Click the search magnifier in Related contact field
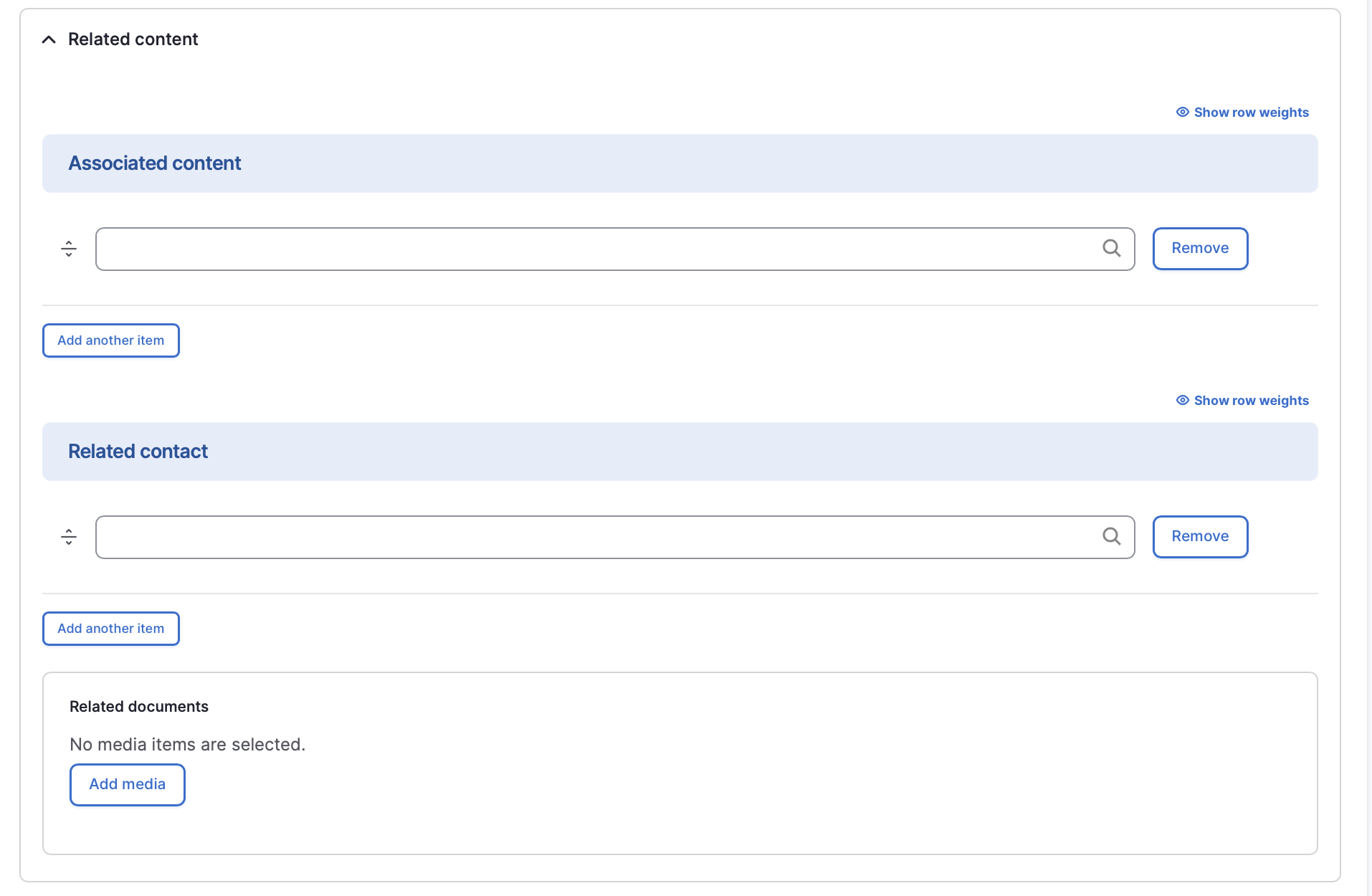The width and height of the screenshot is (1372, 896). click(1112, 536)
